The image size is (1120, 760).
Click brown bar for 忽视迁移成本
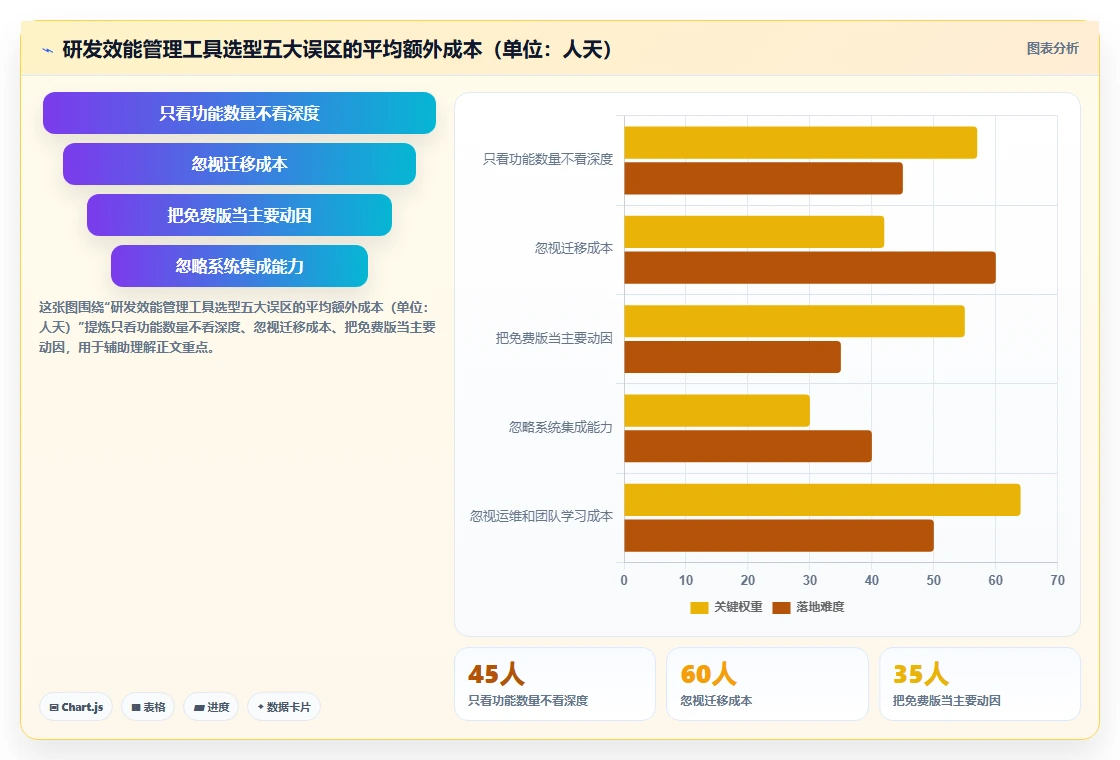[810, 268]
